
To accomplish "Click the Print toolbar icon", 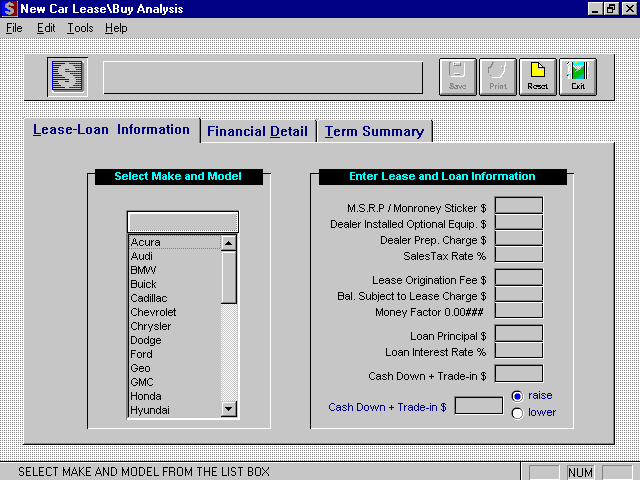I will [498, 76].
